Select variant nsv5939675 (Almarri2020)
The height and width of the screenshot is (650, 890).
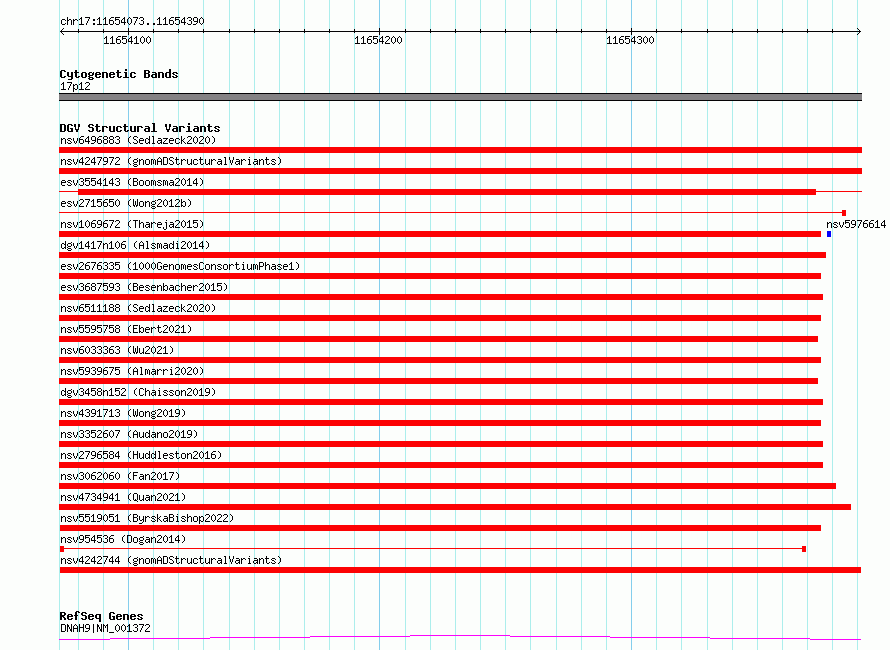click(132, 371)
